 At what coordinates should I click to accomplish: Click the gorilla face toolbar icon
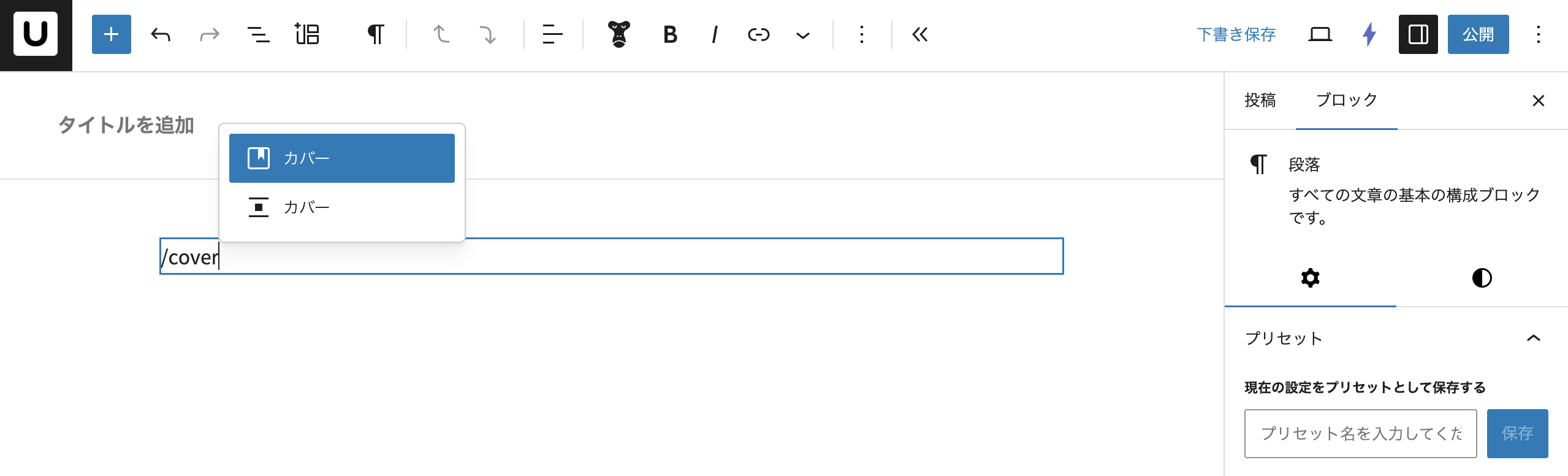[618, 34]
